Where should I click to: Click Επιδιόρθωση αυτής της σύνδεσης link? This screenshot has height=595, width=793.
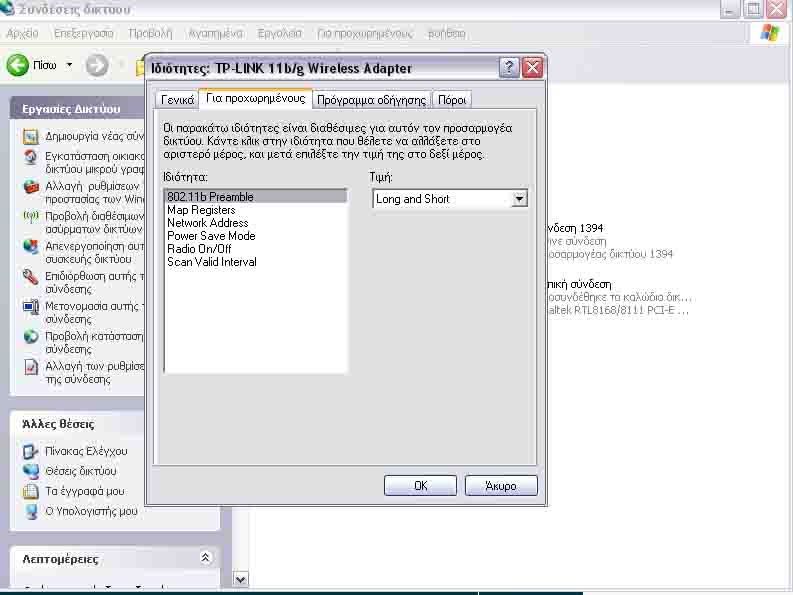[95, 282]
